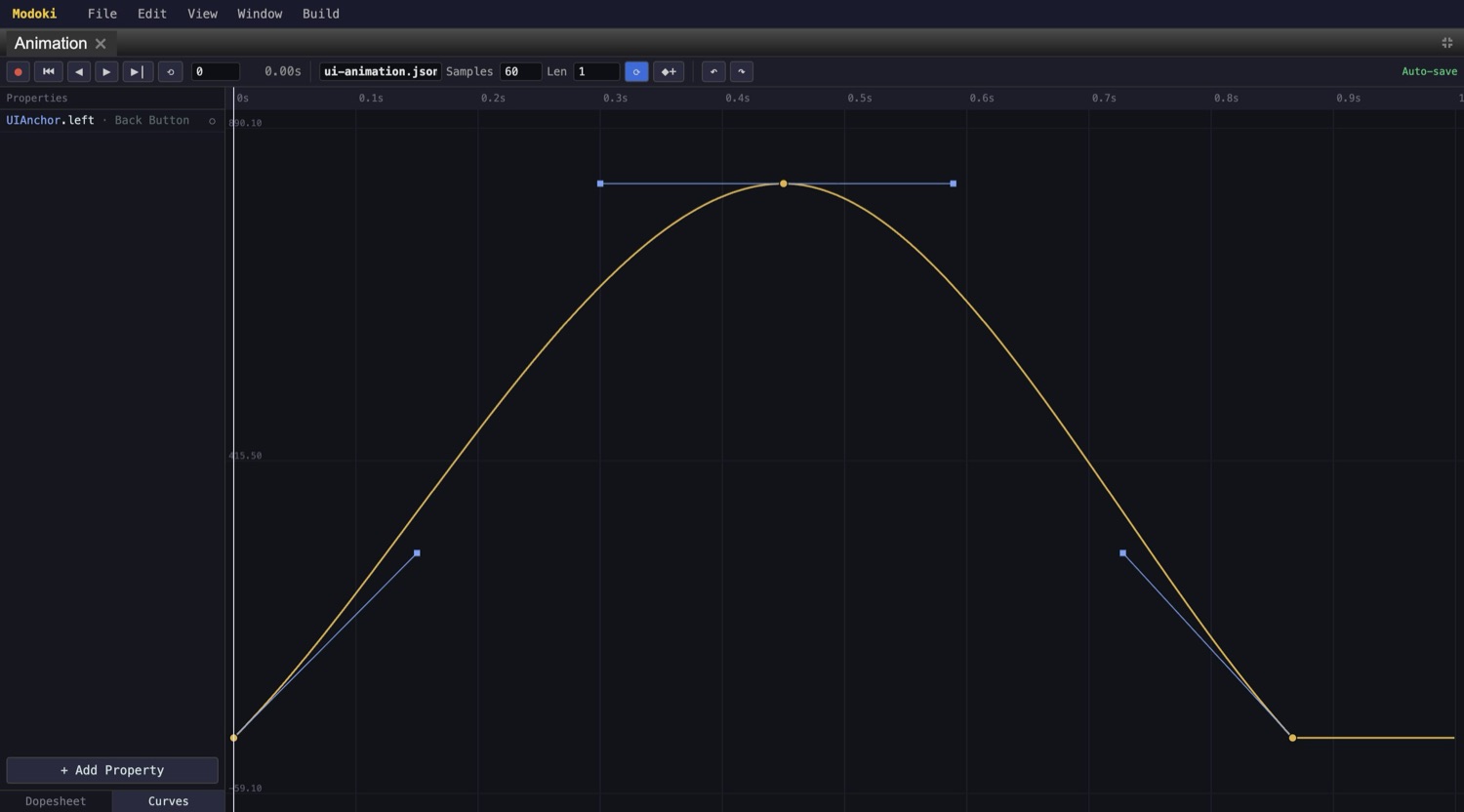Image resolution: width=1464 pixels, height=812 pixels.
Task: Step back one frame
Action: [x=79, y=71]
